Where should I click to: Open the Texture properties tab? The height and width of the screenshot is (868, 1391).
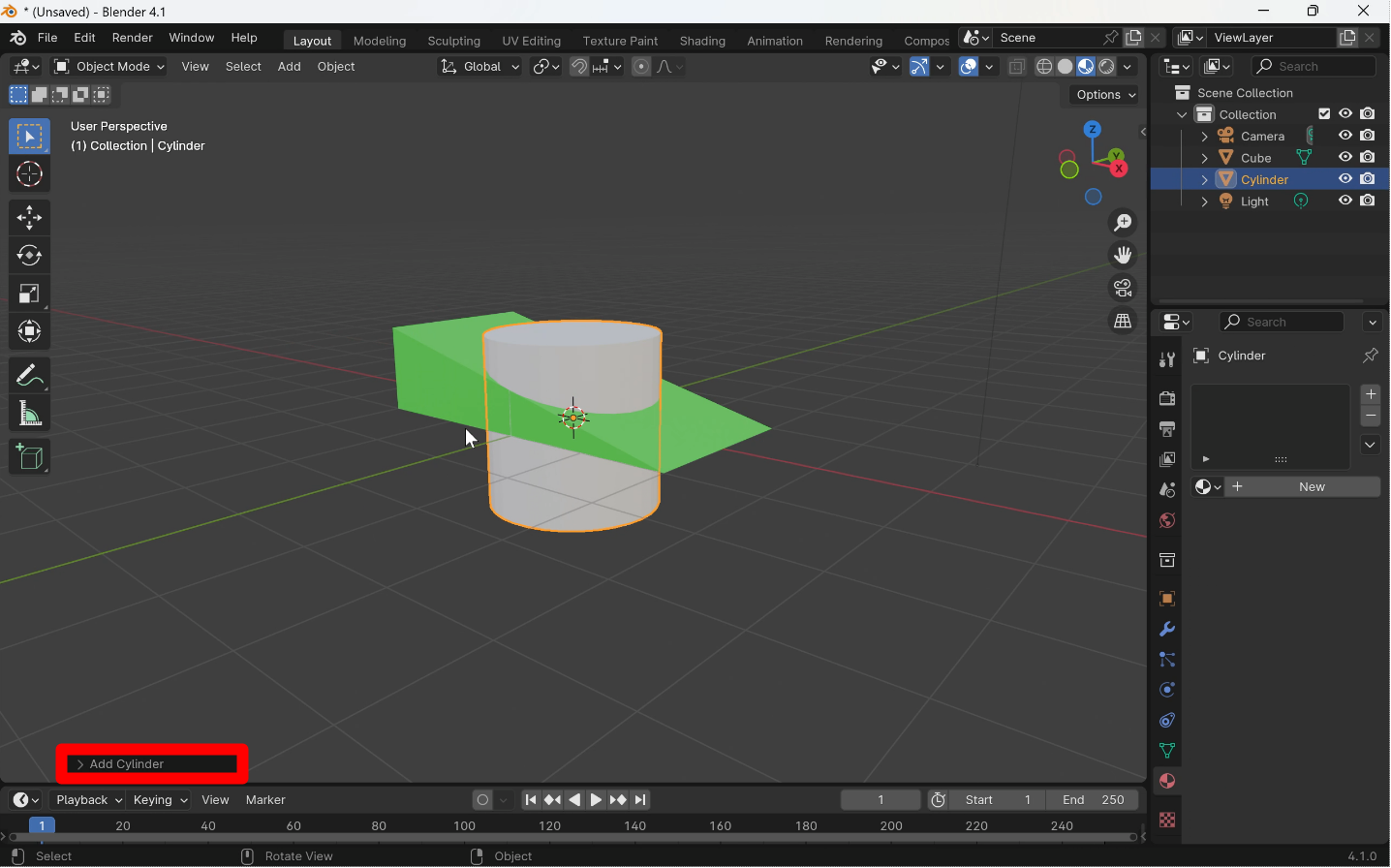pyautogui.click(x=1167, y=821)
